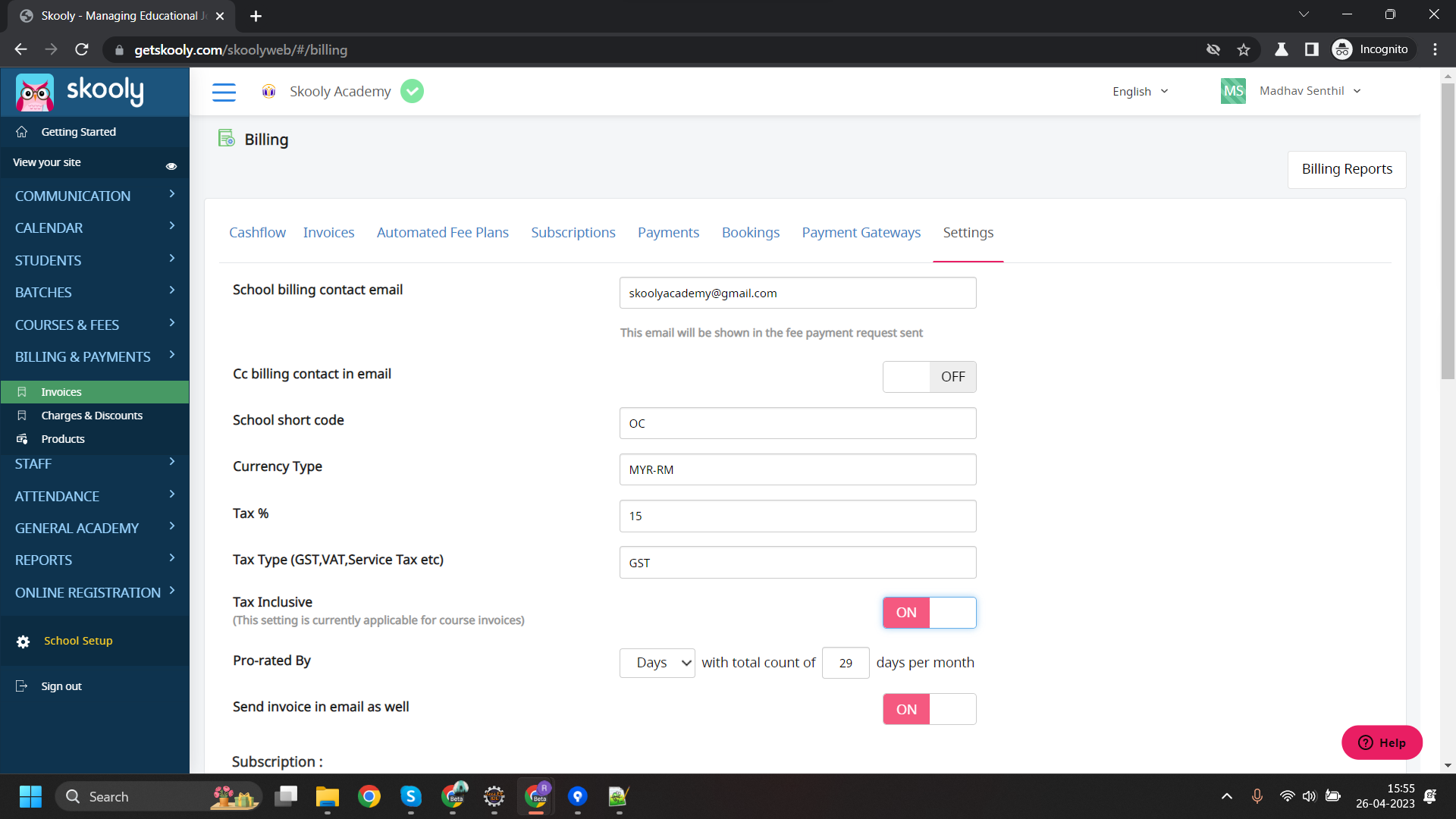
Task: Click the hamburger menu icon
Action: click(224, 92)
